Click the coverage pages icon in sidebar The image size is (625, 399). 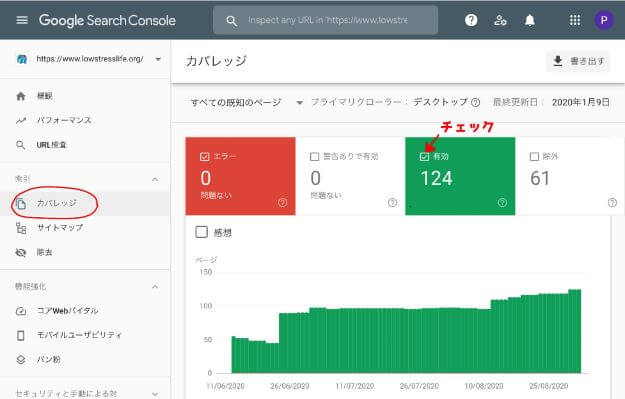[21, 204]
